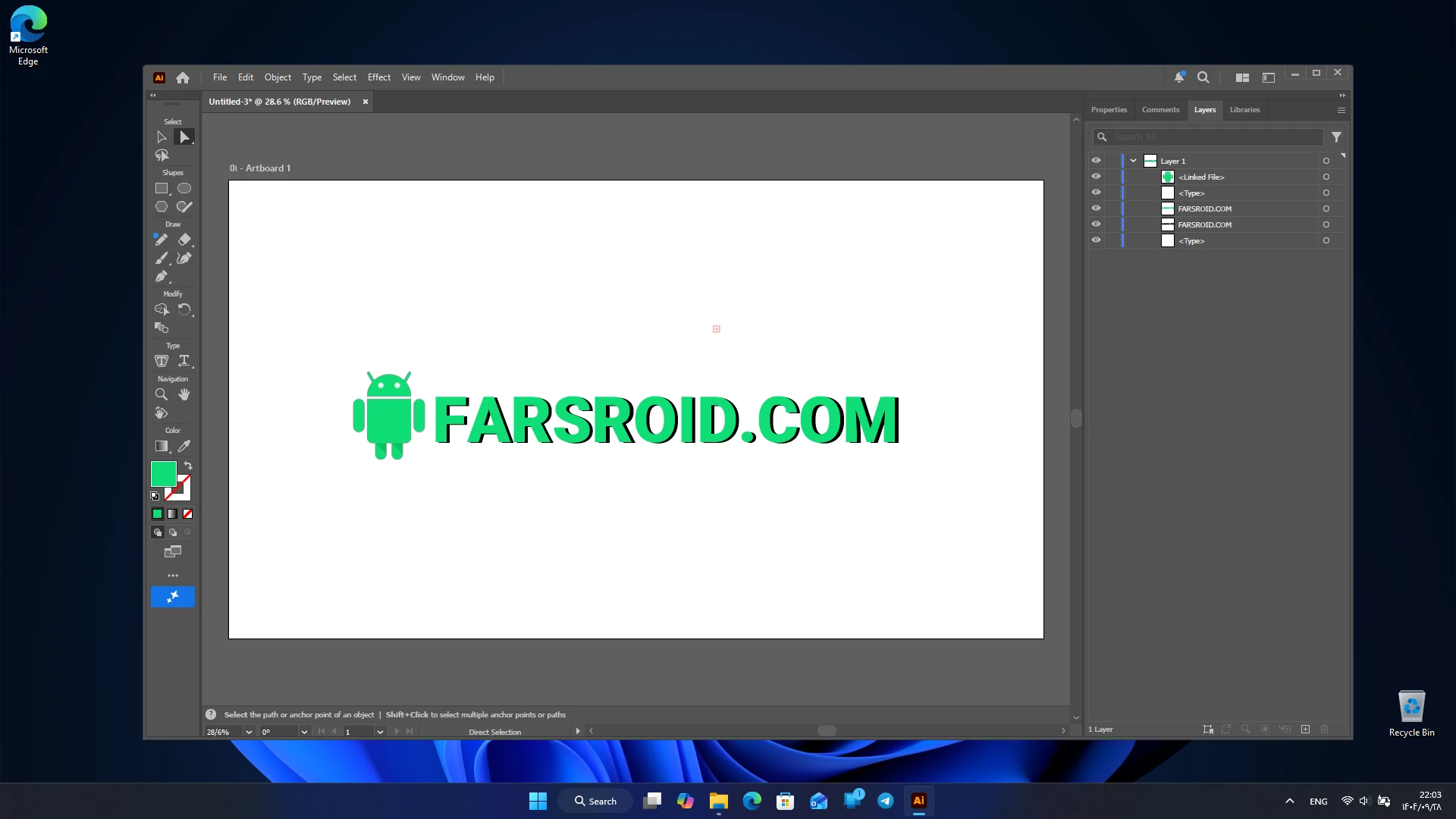Hide the Linked File layer item
Viewport: 1456px width, 819px height.
coord(1096,177)
